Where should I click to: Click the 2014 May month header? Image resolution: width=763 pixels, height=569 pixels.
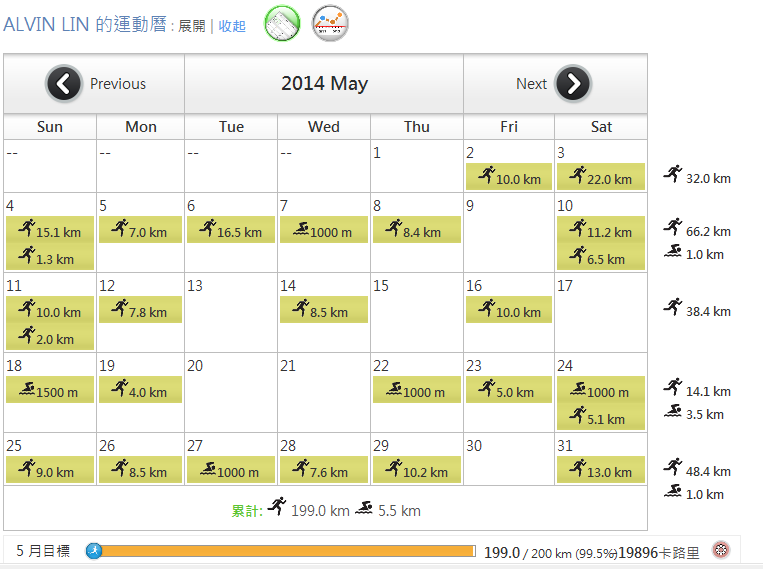coord(324,84)
